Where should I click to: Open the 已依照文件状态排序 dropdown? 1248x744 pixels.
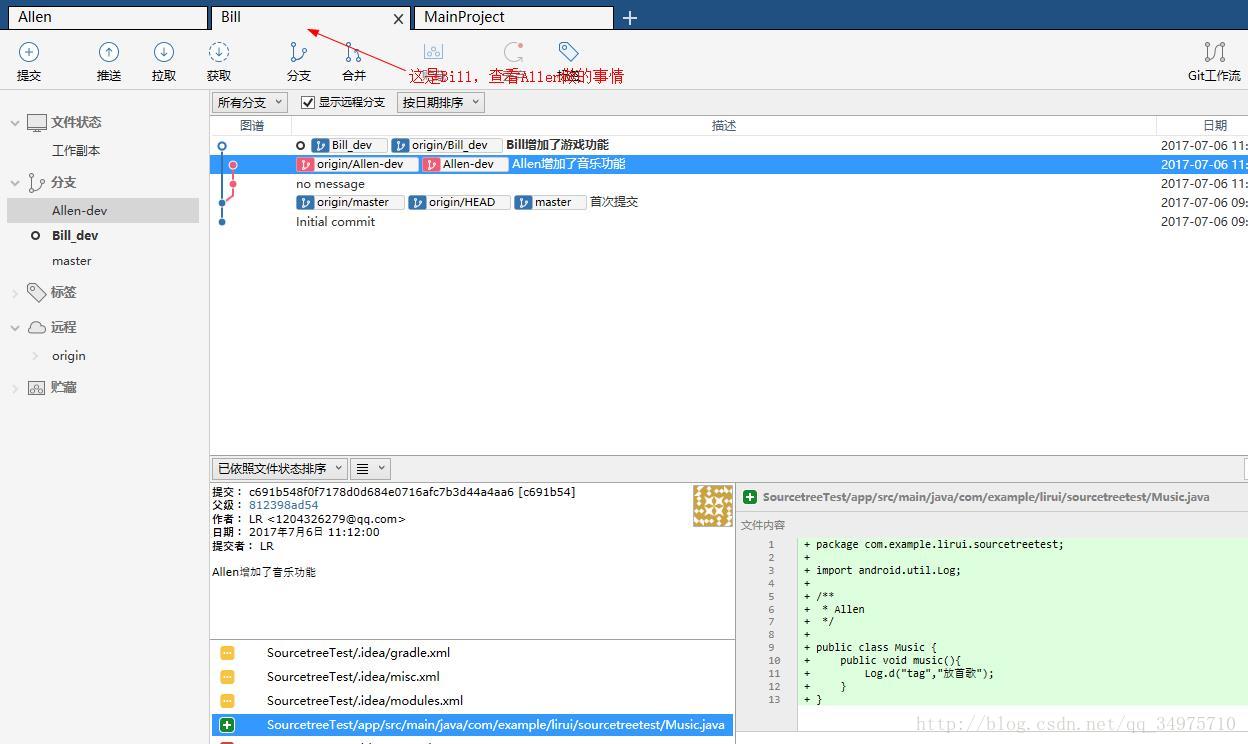click(279, 468)
